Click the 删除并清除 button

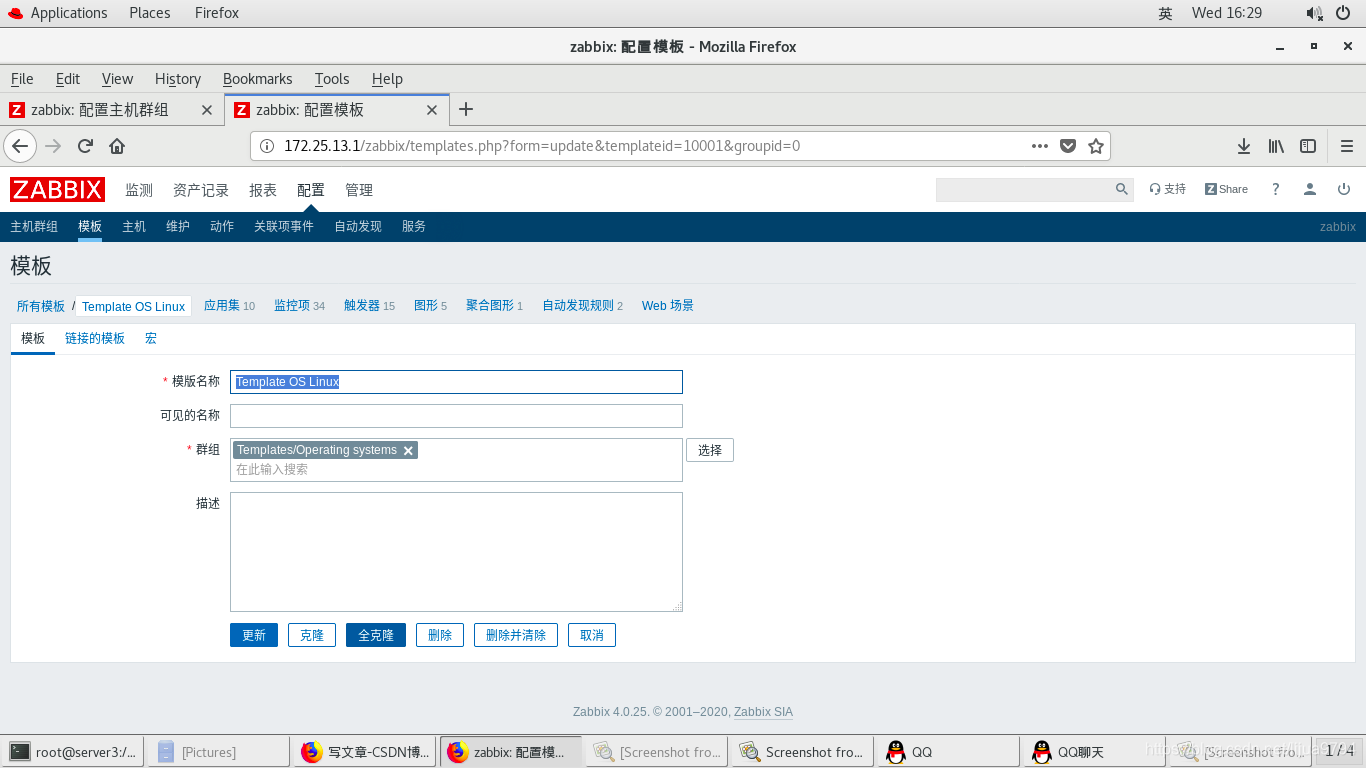tap(516, 635)
